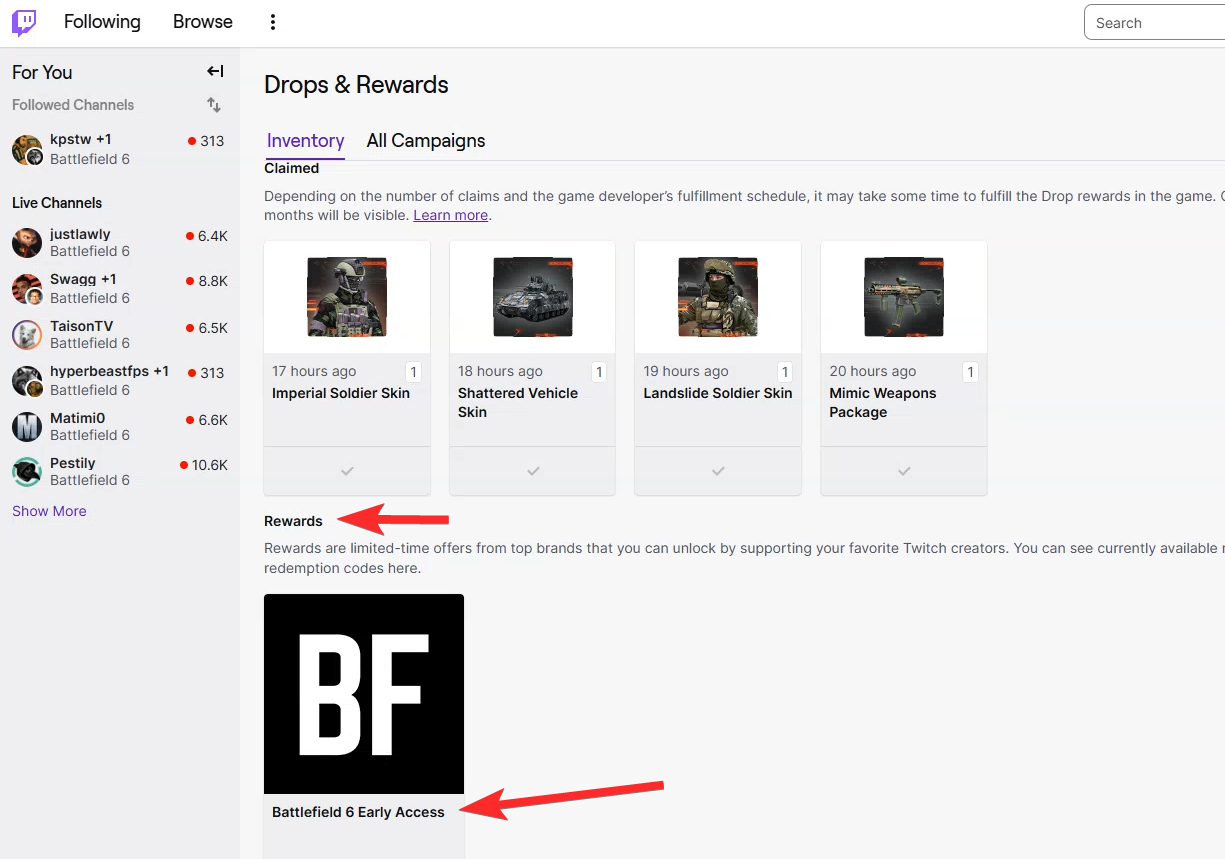Click the 8.8K viewer count

pyautogui.click(x=213, y=281)
